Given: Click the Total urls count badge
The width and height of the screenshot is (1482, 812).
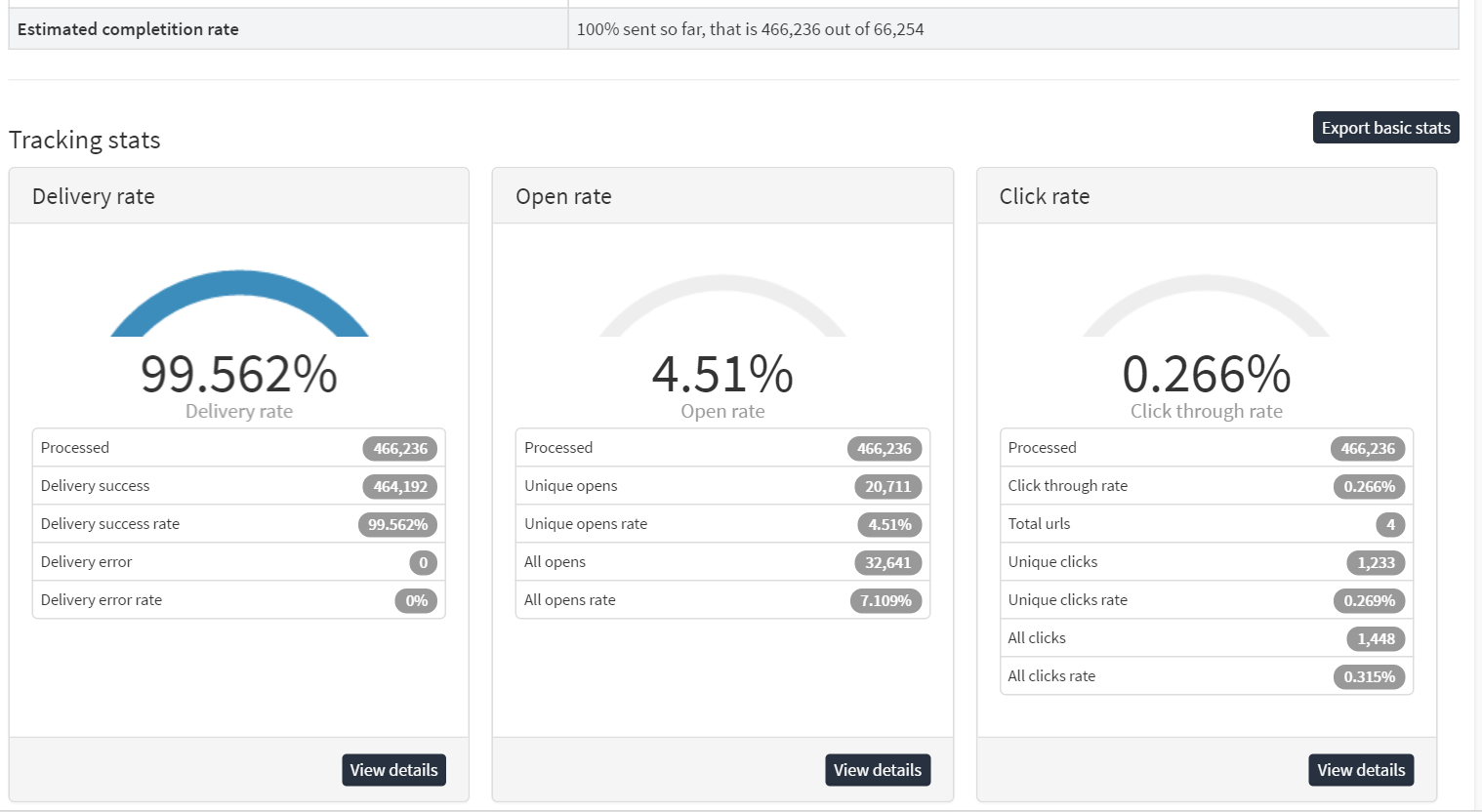Looking at the screenshot, I should (x=1390, y=524).
